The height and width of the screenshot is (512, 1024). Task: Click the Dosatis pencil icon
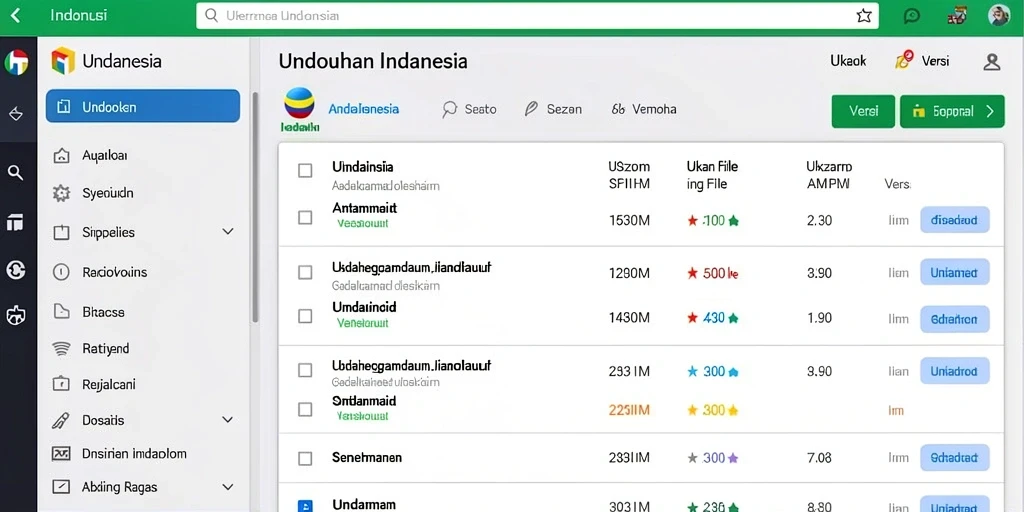(x=61, y=420)
